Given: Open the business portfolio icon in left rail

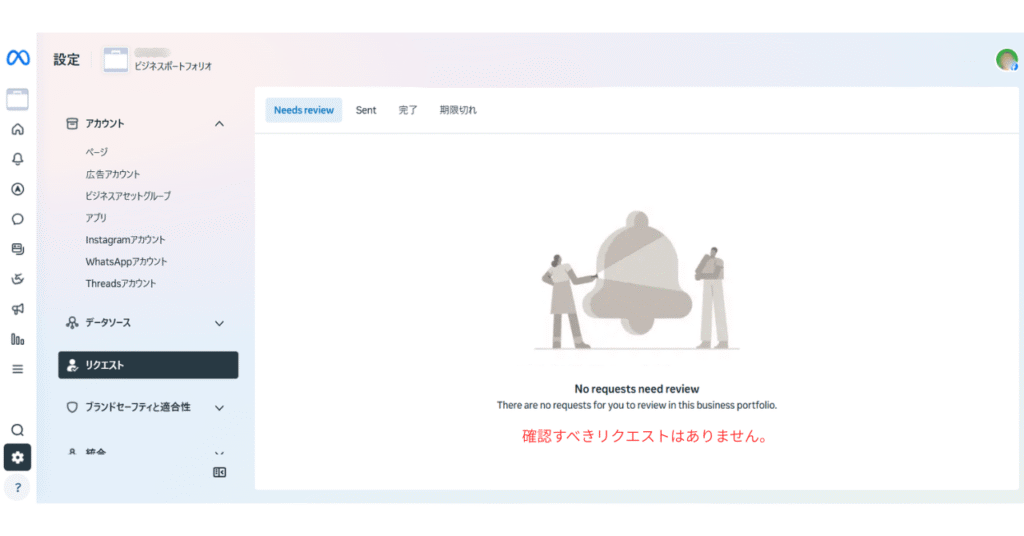Looking at the screenshot, I should (x=18, y=99).
